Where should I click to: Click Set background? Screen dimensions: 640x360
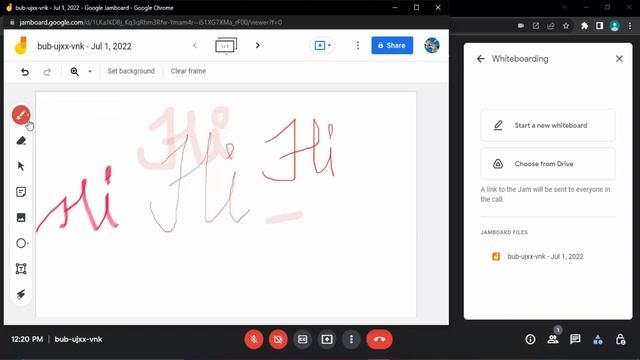tap(131, 71)
